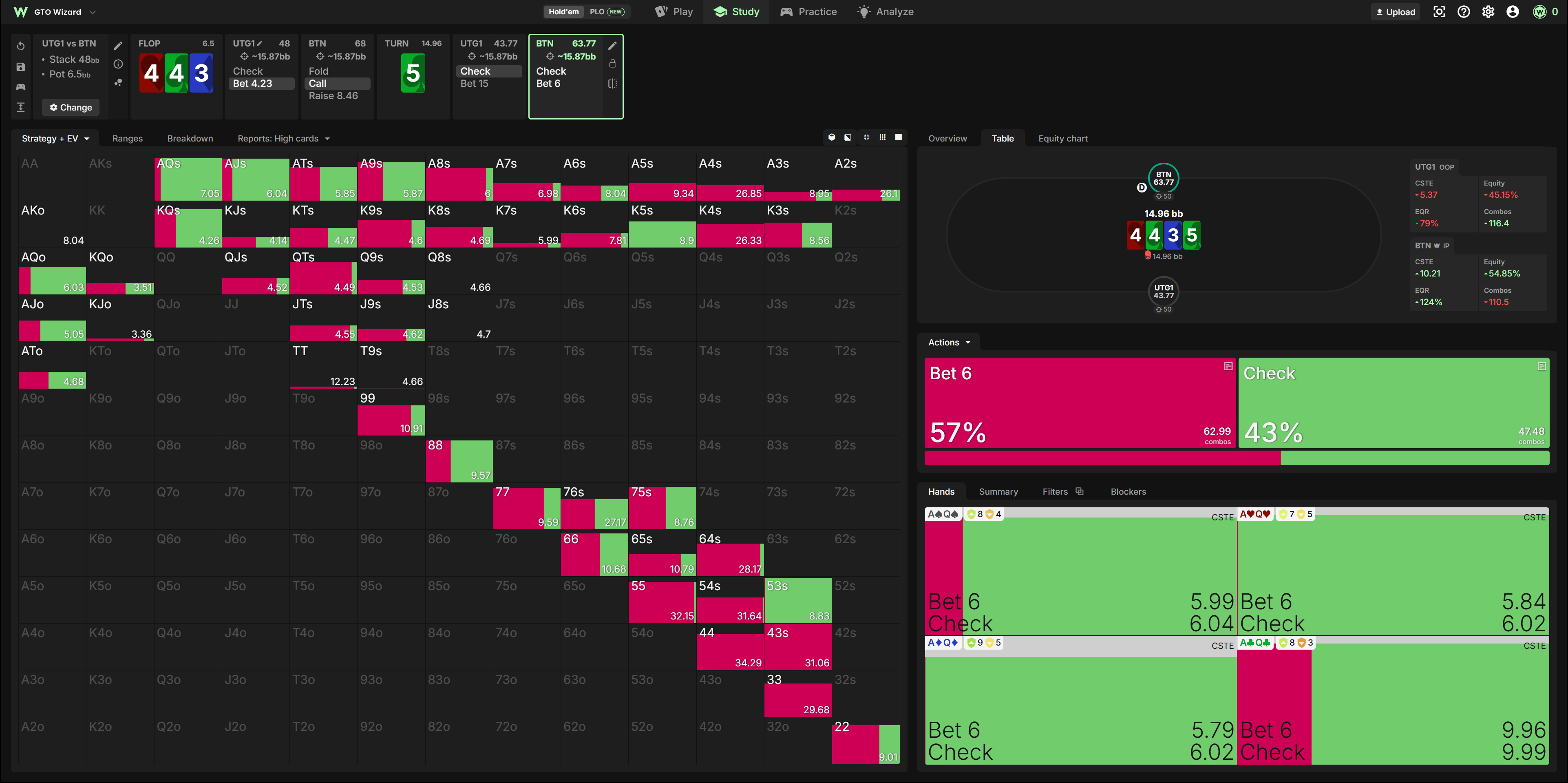The height and width of the screenshot is (783, 1568).
Task: Click the pencil edit icon beside UTG1 vs BTN
Action: point(118,46)
